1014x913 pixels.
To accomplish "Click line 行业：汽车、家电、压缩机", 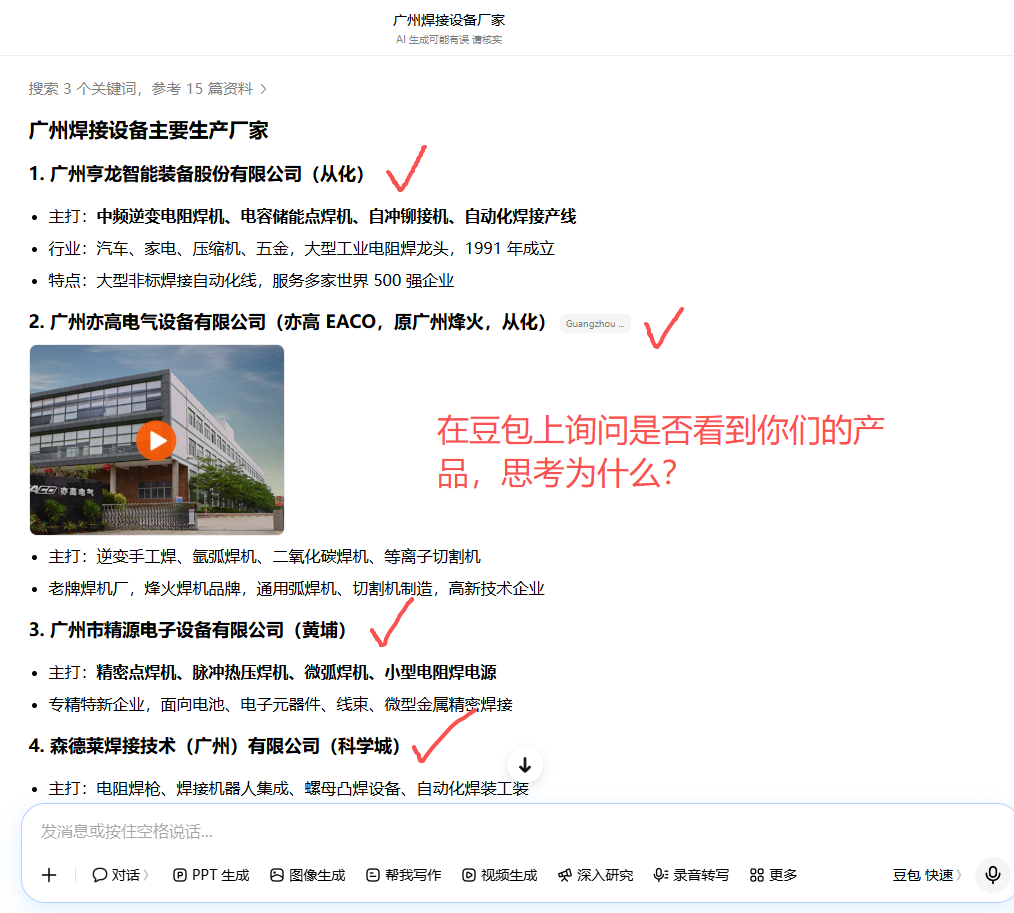I will point(301,248).
